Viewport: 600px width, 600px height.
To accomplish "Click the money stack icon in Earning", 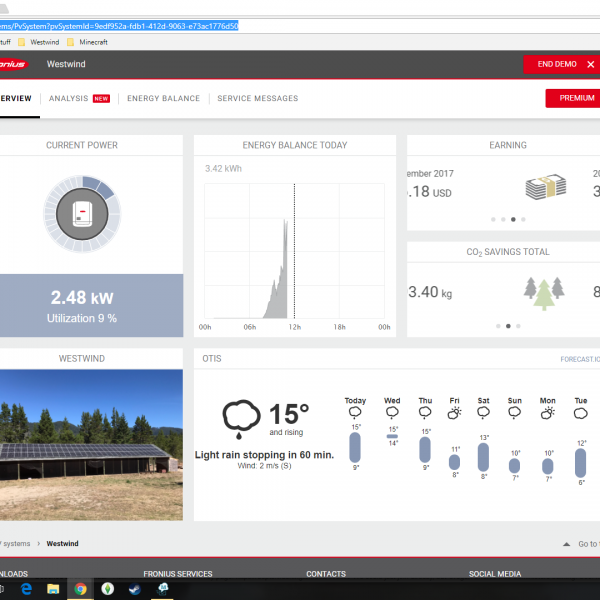I will coord(546,186).
